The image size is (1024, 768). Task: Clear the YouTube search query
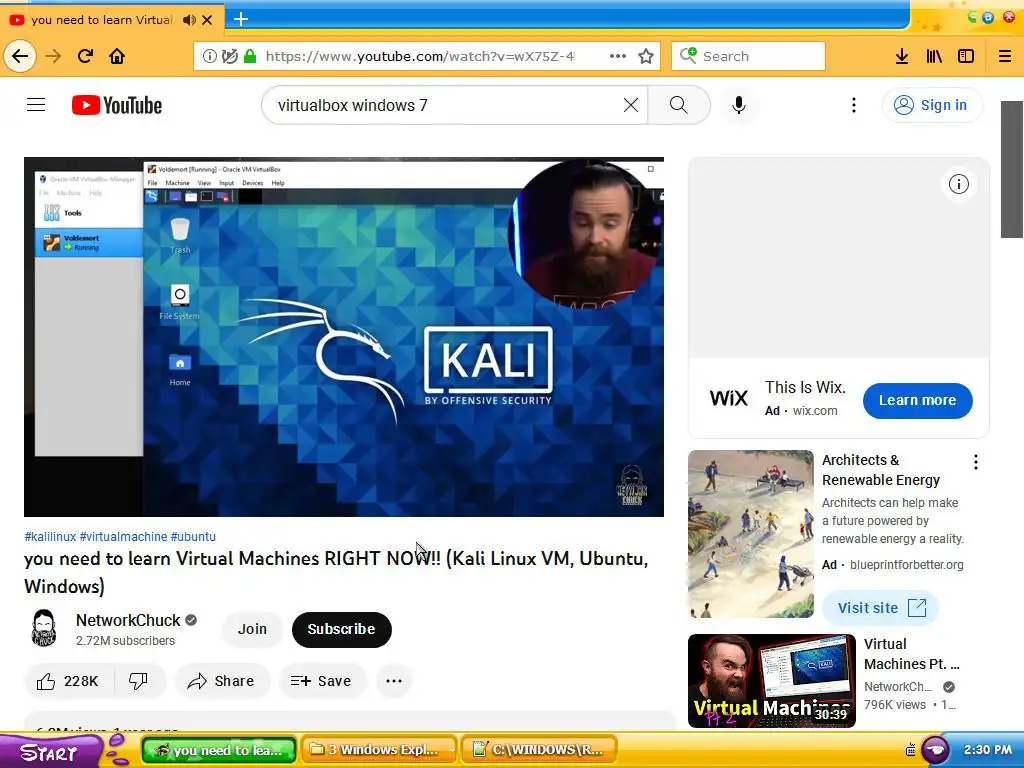pyautogui.click(x=631, y=105)
